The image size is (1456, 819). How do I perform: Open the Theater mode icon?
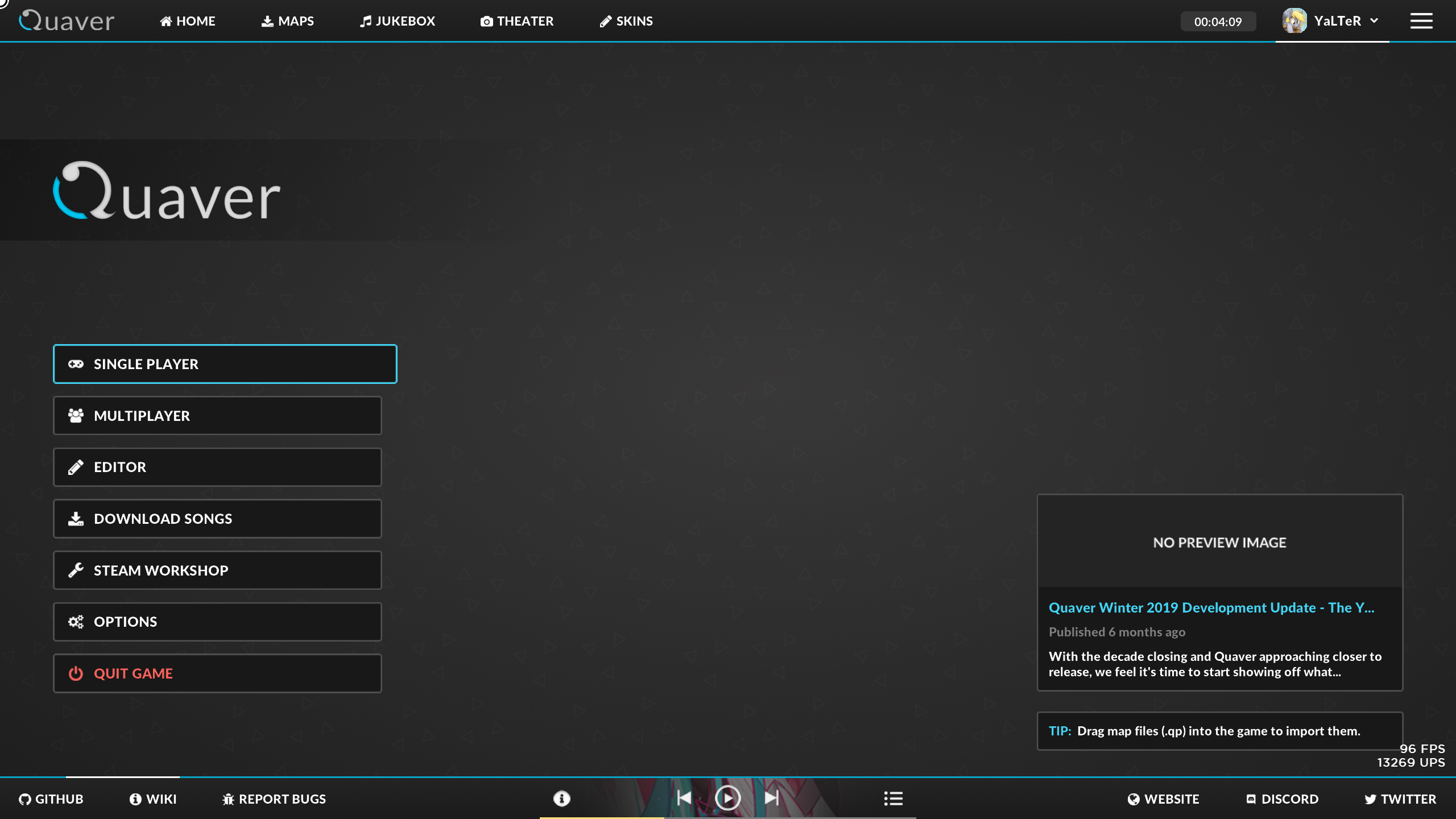coord(486,21)
